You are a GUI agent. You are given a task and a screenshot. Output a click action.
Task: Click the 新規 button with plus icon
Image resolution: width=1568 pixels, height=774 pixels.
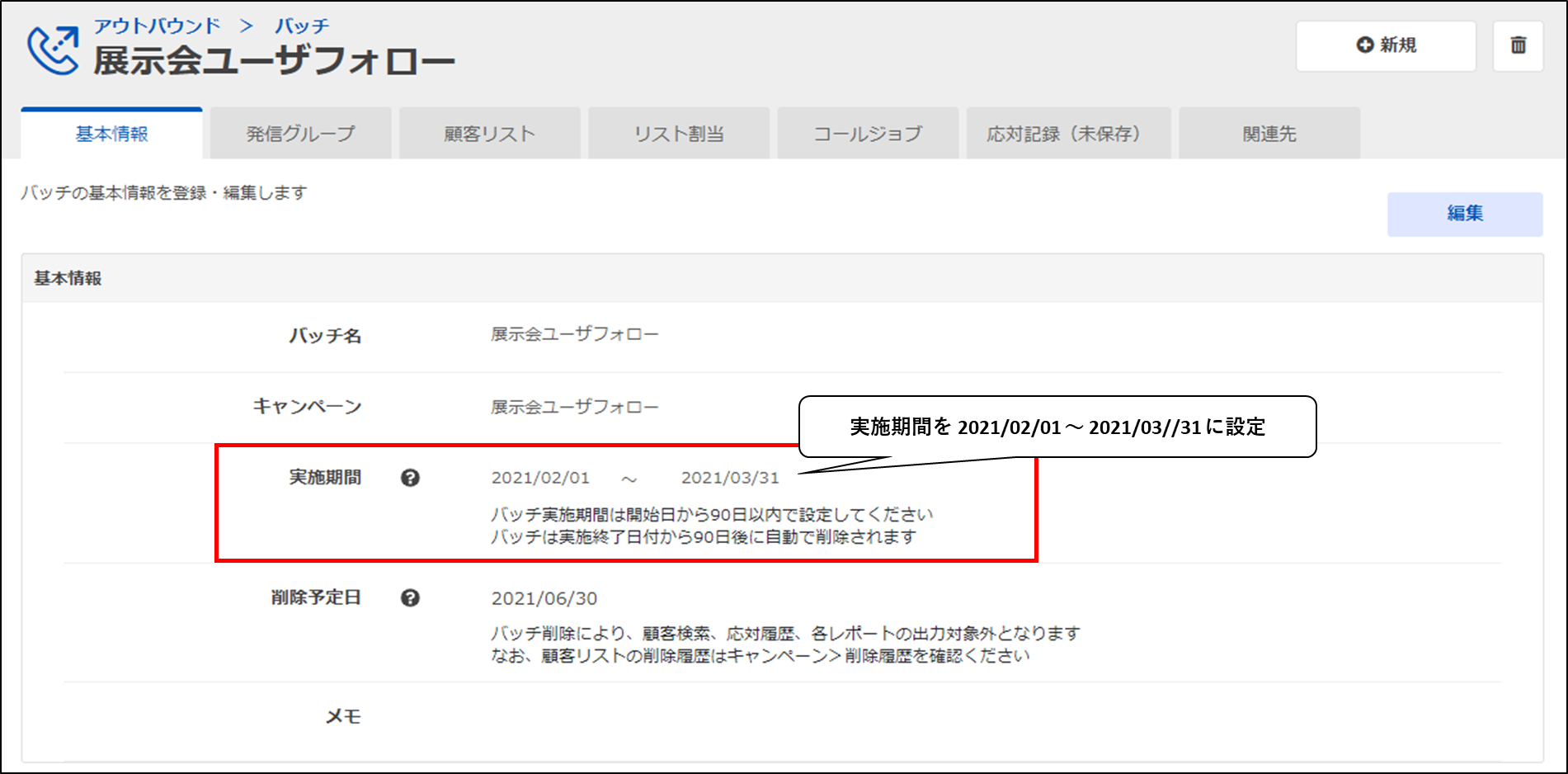1386,45
